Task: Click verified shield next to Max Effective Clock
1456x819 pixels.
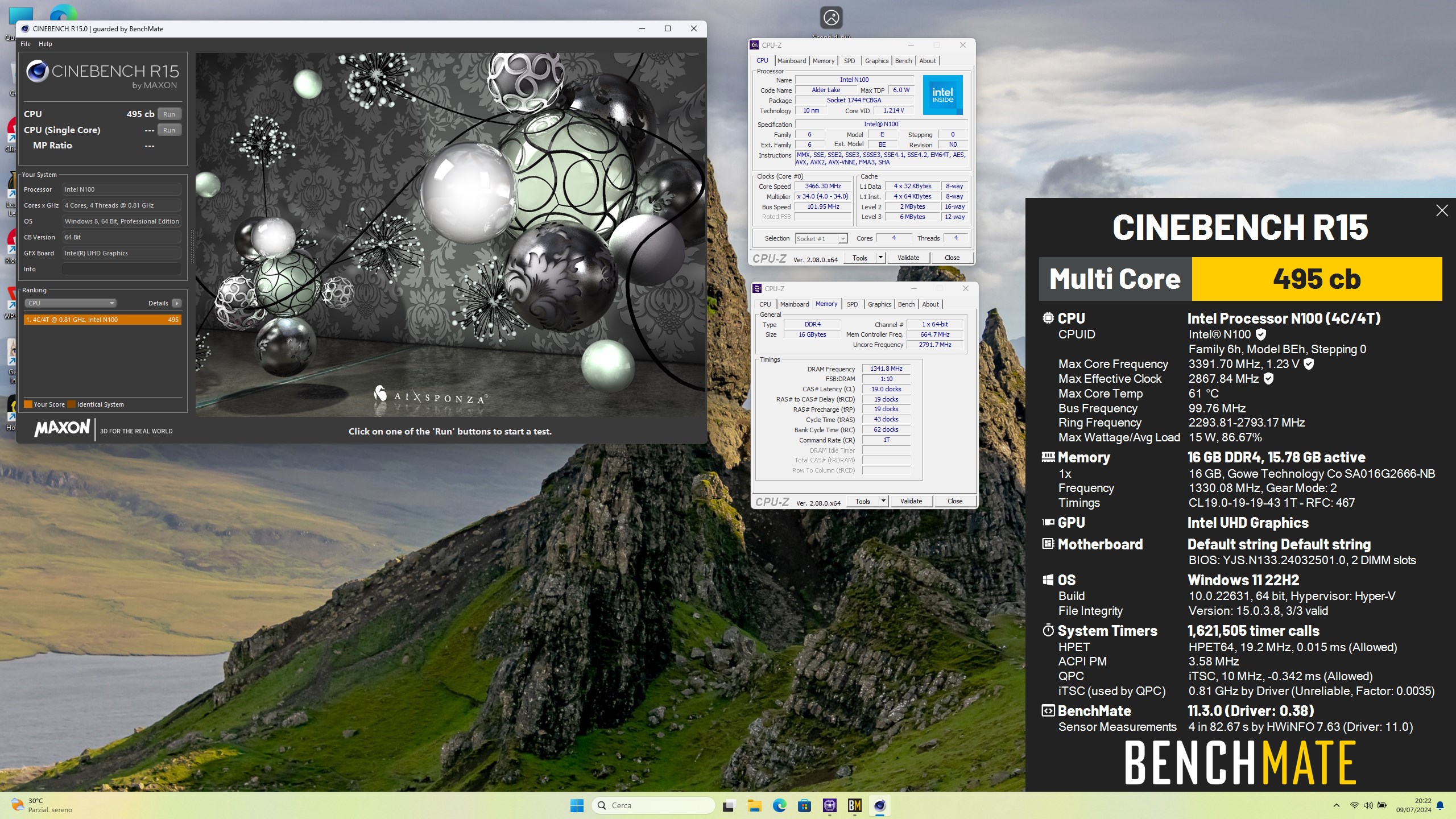Action: [x=1268, y=379]
